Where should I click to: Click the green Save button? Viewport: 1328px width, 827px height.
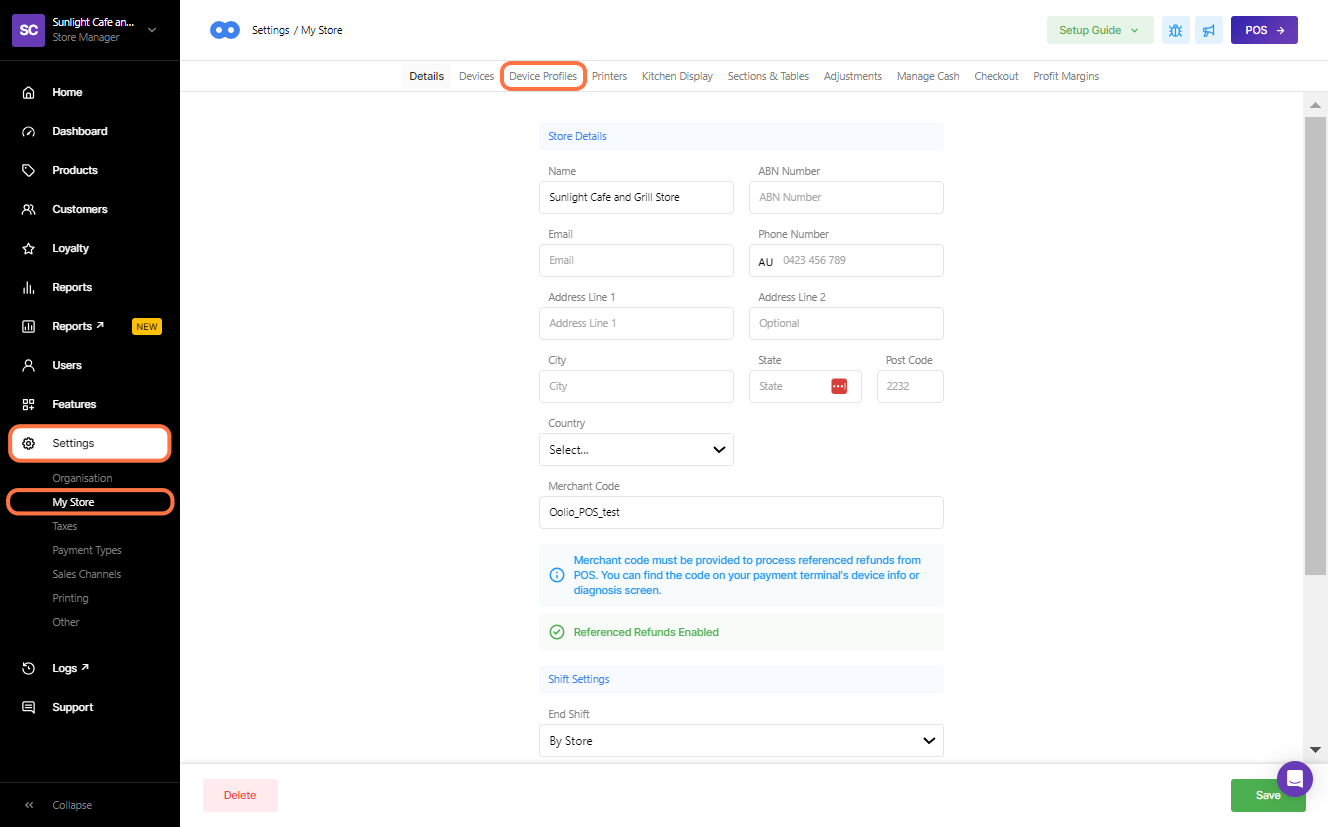(x=1267, y=795)
